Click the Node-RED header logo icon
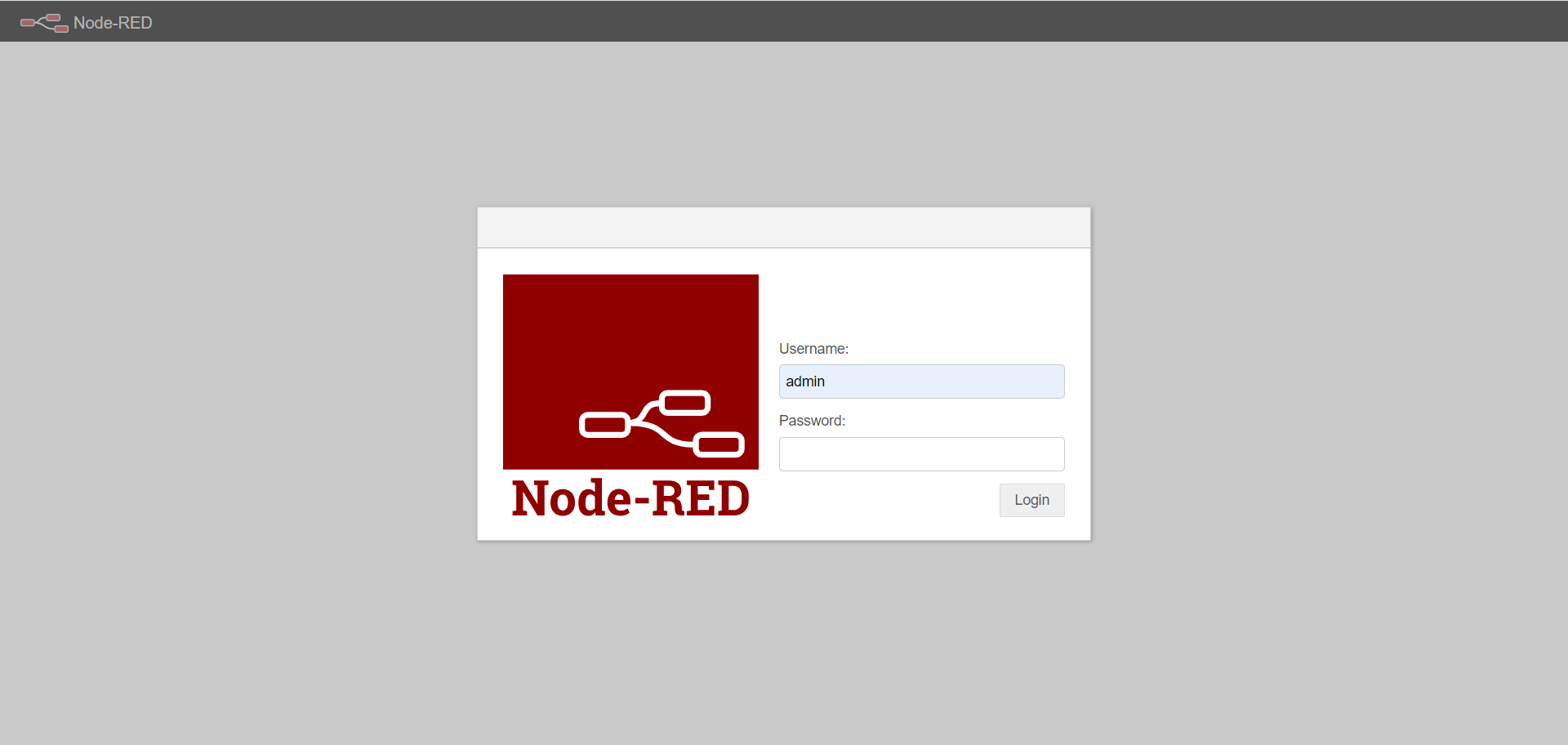Viewport: 1568px width, 745px height. coord(44,23)
